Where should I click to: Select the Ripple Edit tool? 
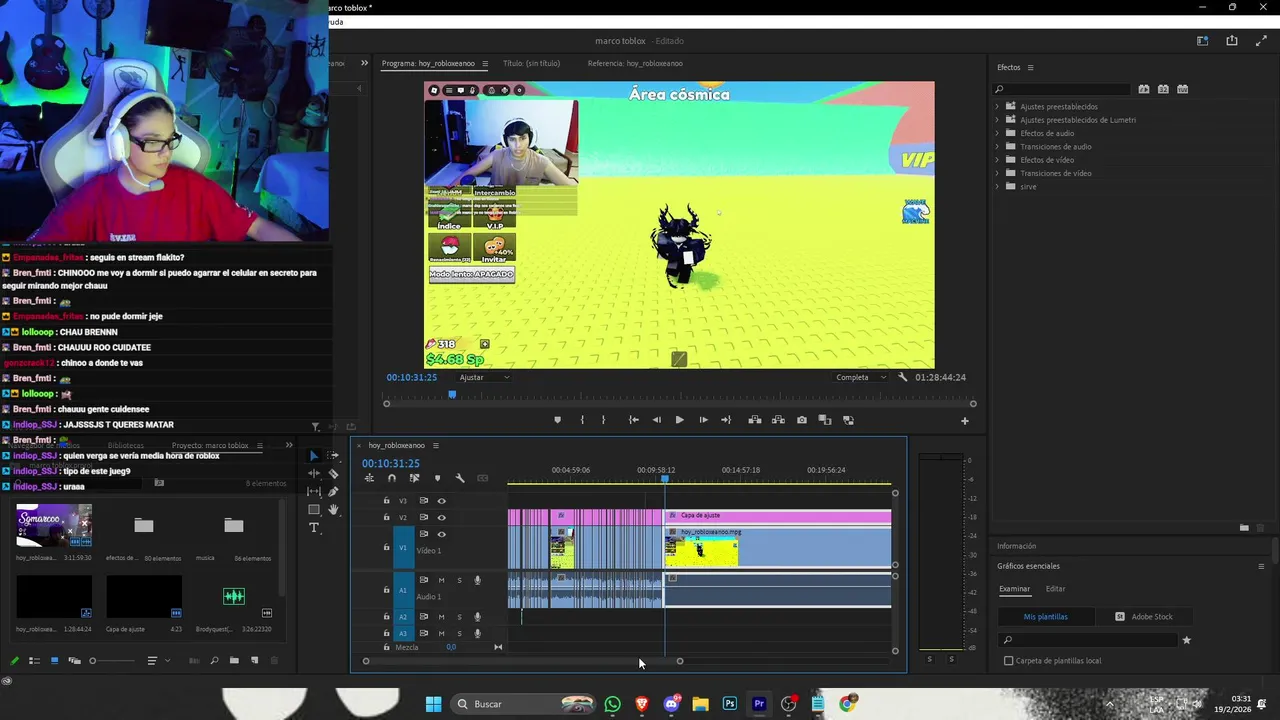click(314, 473)
